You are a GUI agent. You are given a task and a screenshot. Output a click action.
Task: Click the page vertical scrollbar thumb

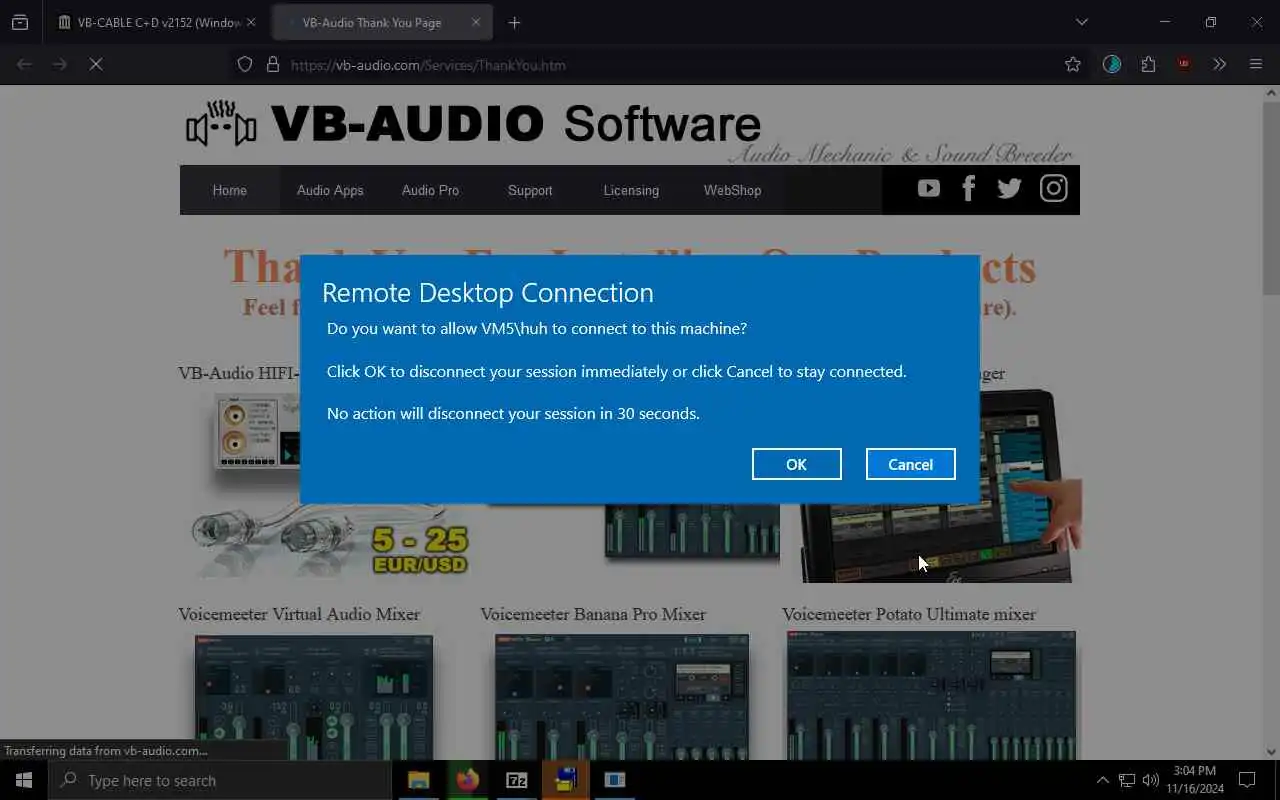point(1271,197)
